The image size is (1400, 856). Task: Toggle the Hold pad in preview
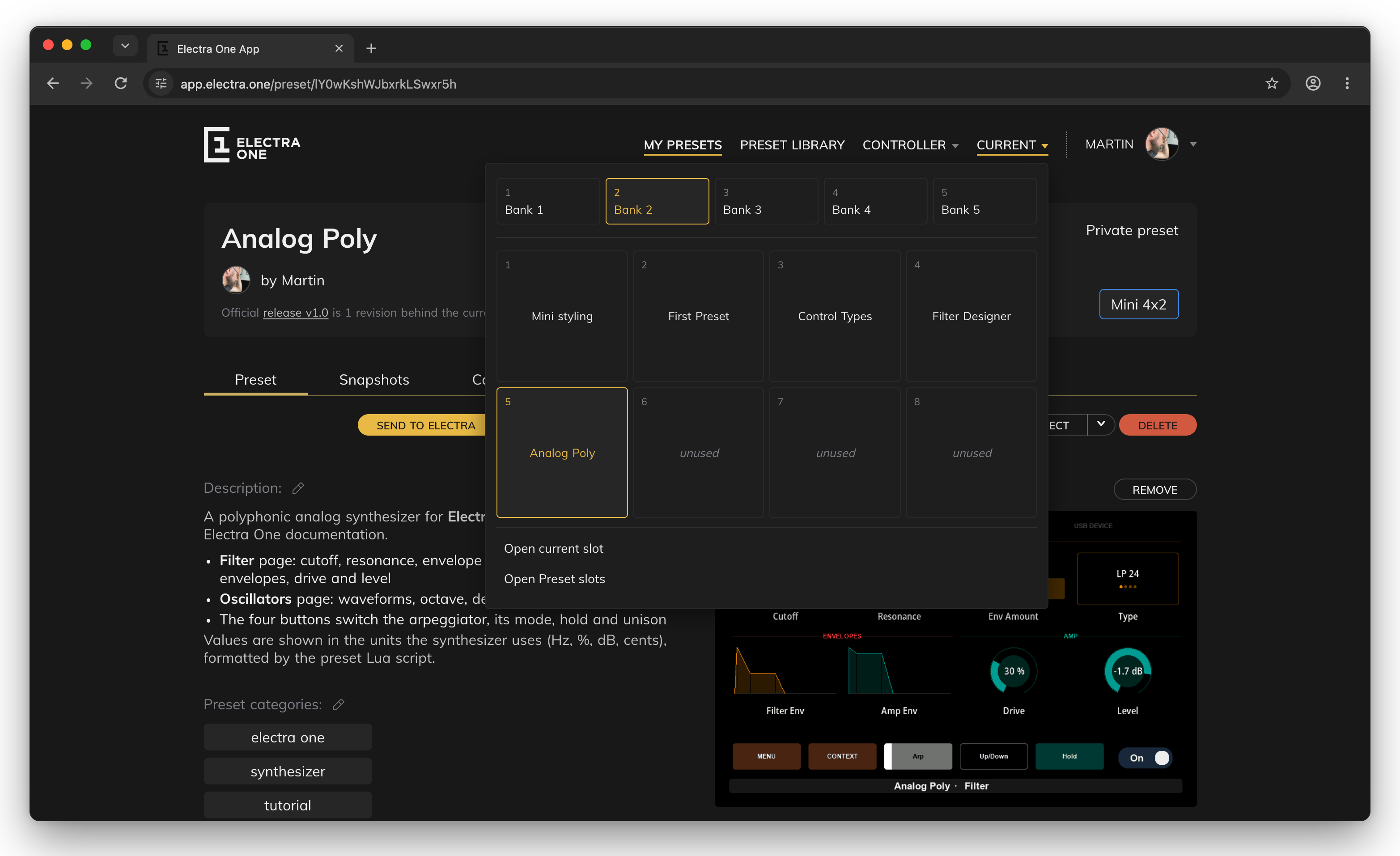[x=1069, y=756]
